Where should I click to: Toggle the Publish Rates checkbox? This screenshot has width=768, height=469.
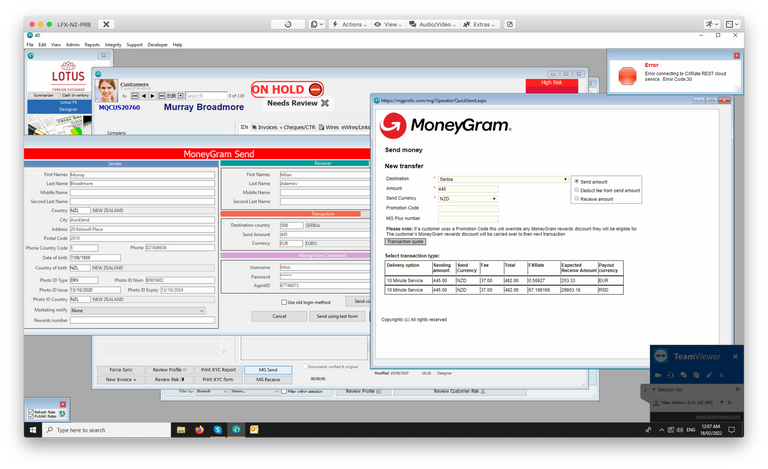pyautogui.click(x=31, y=416)
